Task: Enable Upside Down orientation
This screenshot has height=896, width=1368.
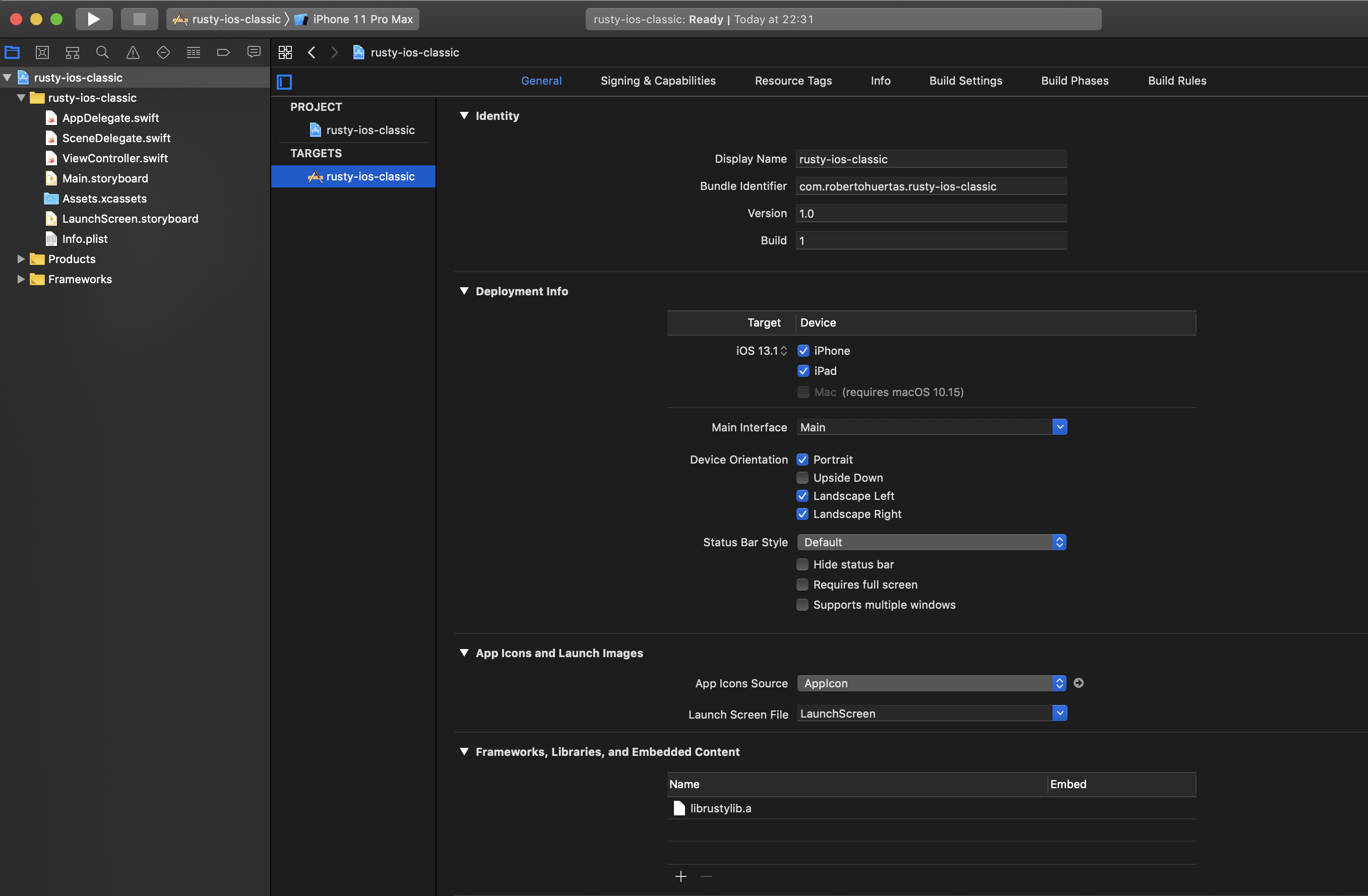Action: click(802, 478)
